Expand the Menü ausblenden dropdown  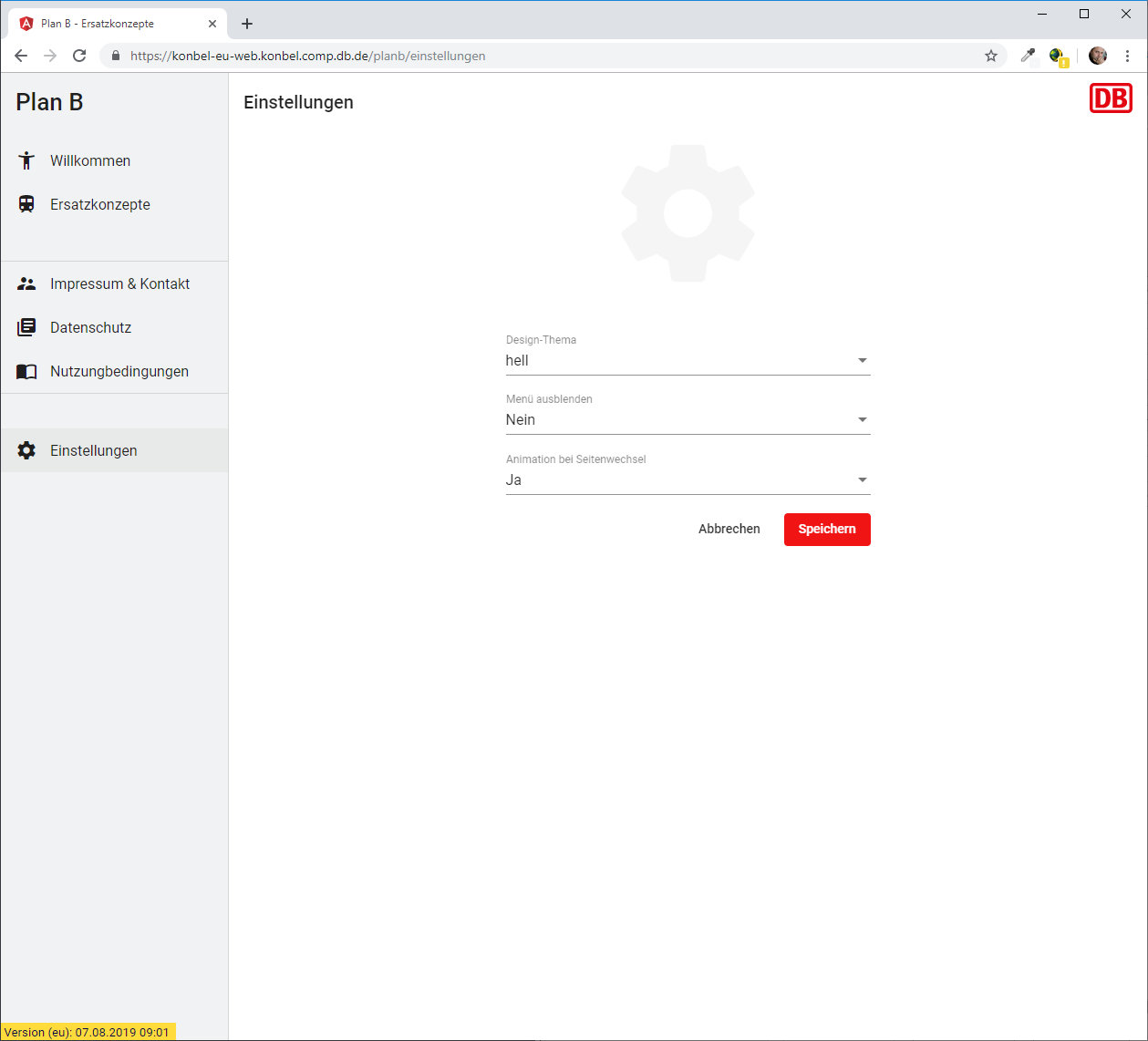688,420
